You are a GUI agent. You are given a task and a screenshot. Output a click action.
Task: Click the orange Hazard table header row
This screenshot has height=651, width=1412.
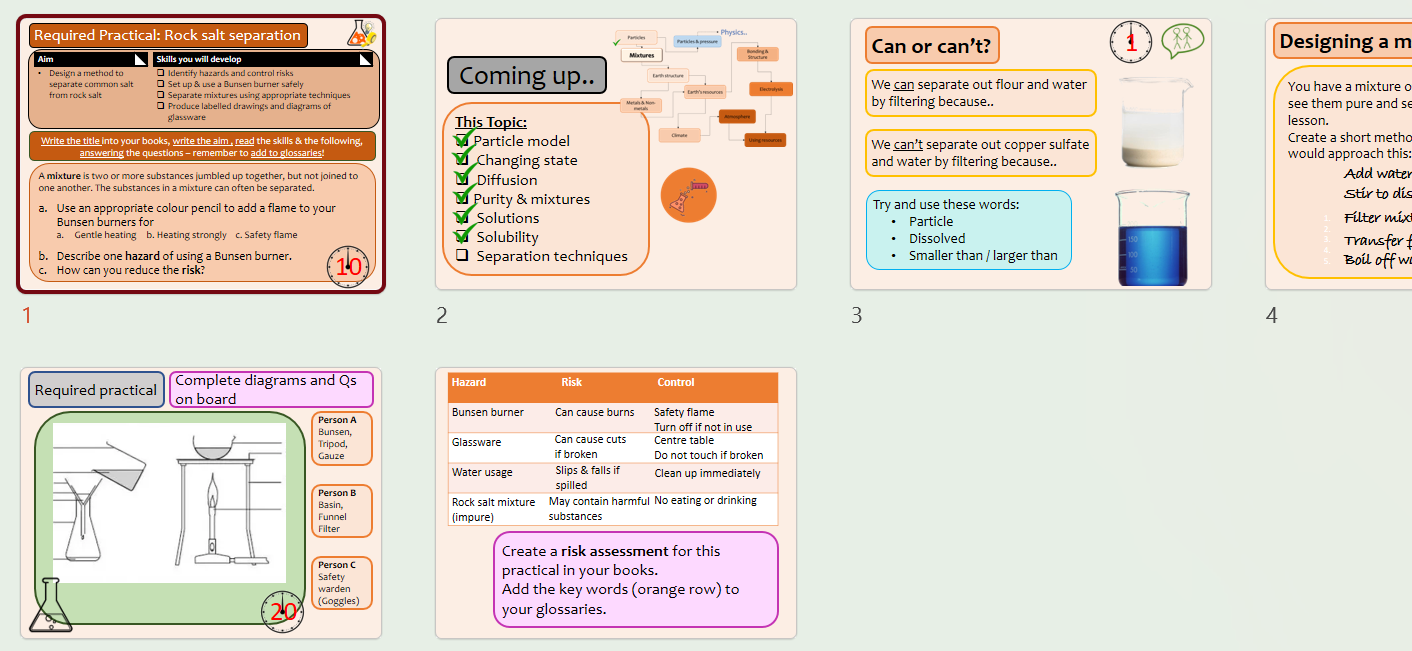coord(613,387)
